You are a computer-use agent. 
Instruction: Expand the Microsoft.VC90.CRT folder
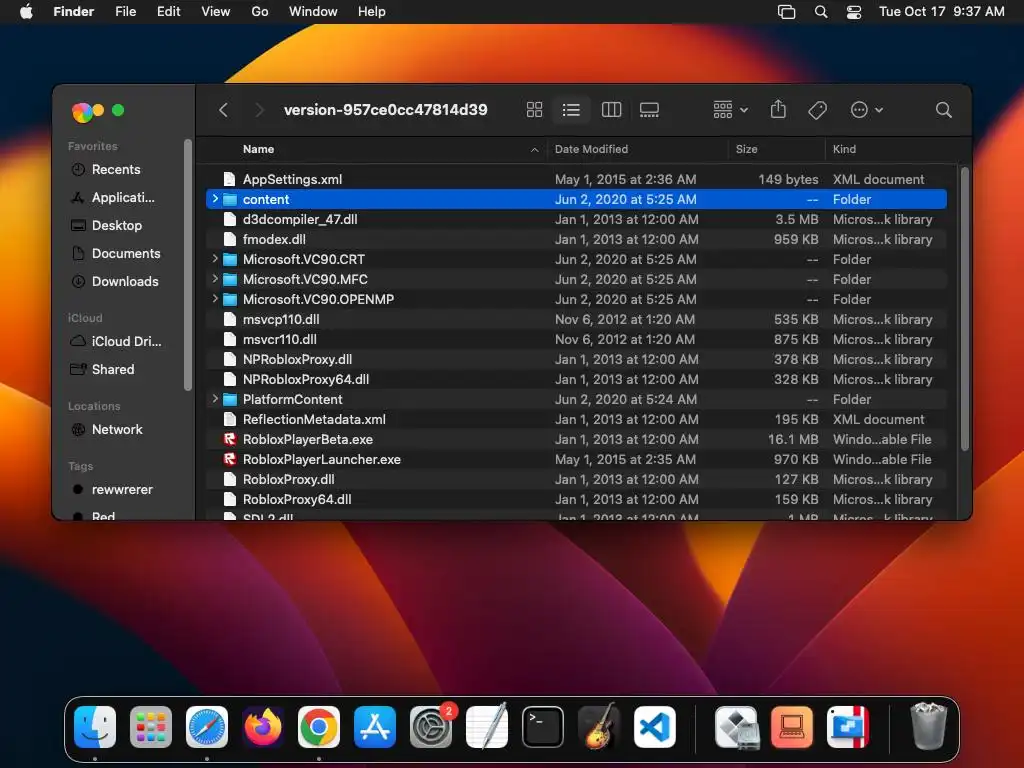pos(215,259)
